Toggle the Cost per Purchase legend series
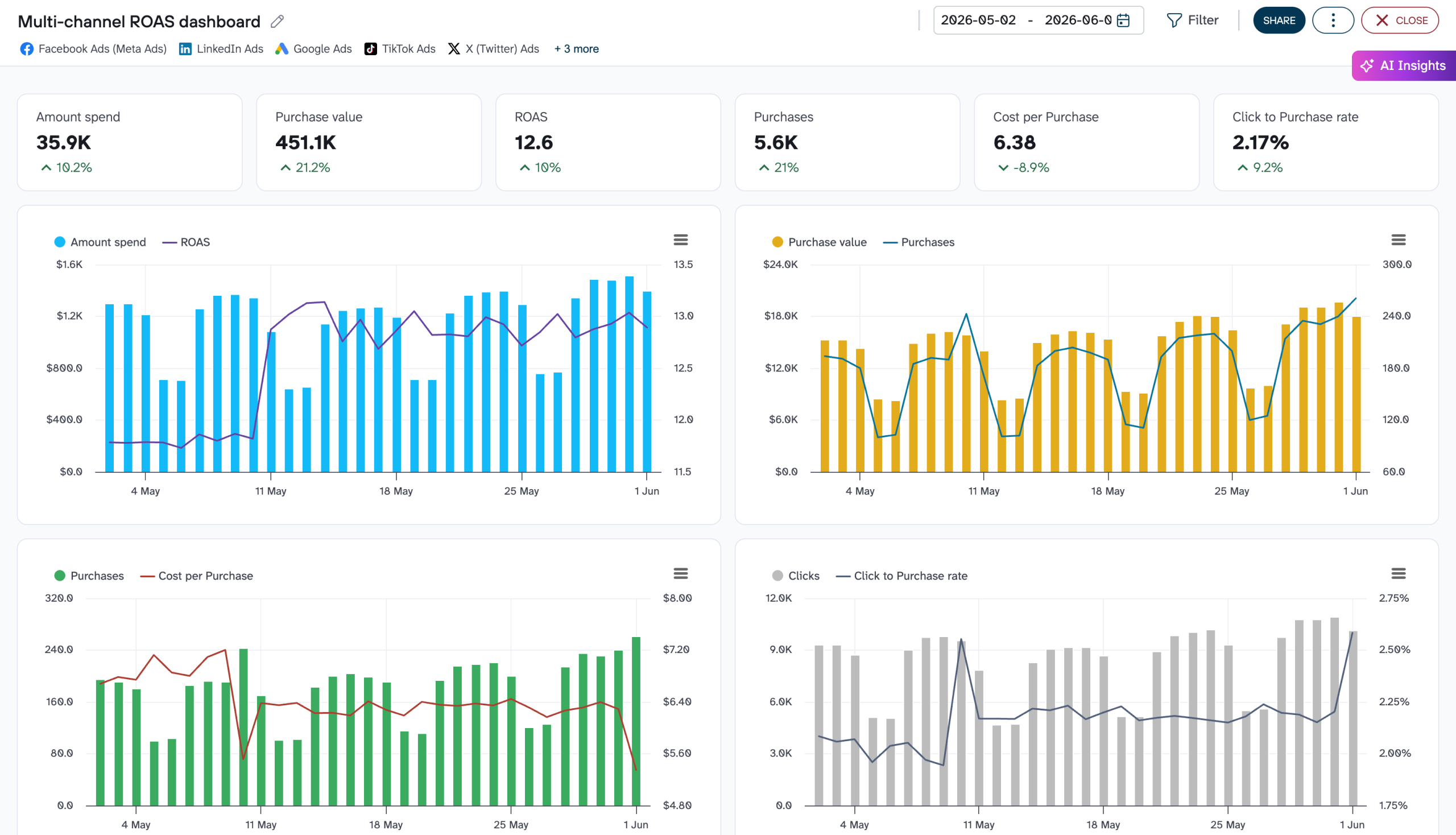The height and width of the screenshot is (835, 1456). pyautogui.click(x=197, y=576)
